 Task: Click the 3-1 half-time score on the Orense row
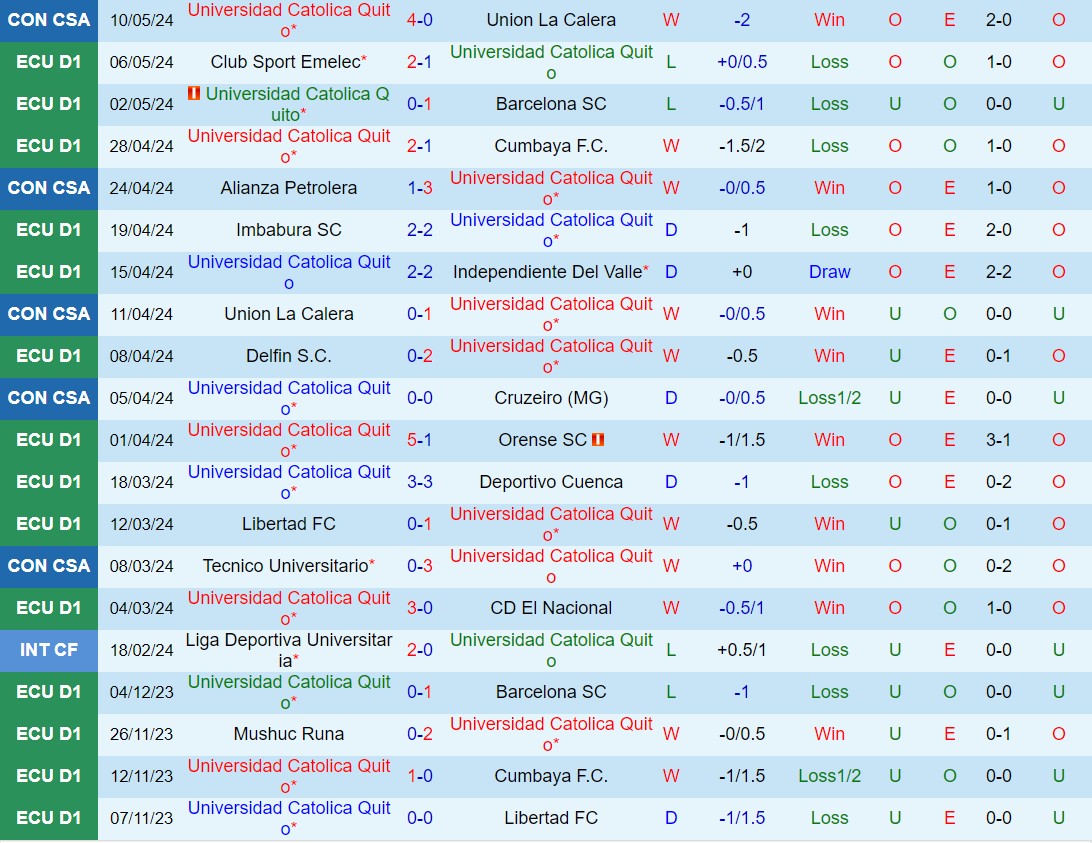(999, 440)
